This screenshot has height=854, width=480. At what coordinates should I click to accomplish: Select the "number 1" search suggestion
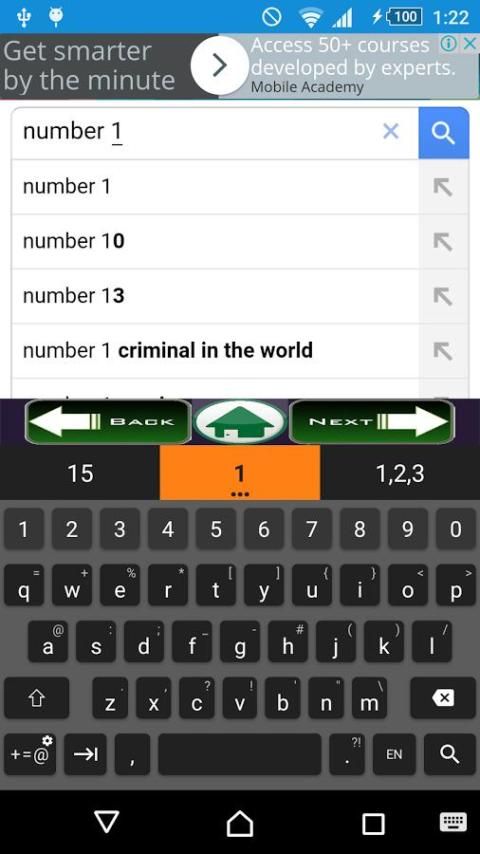[215, 187]
